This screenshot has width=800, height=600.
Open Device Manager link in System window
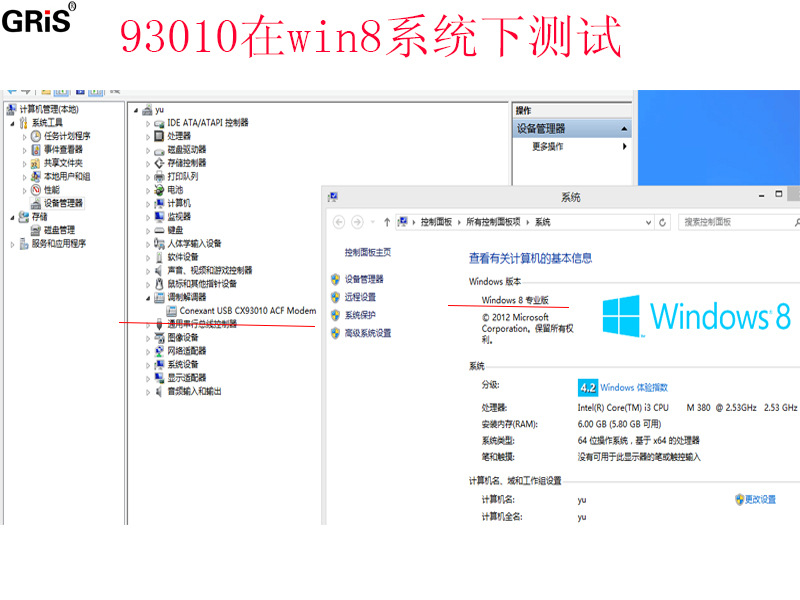[x=364, y=279]
